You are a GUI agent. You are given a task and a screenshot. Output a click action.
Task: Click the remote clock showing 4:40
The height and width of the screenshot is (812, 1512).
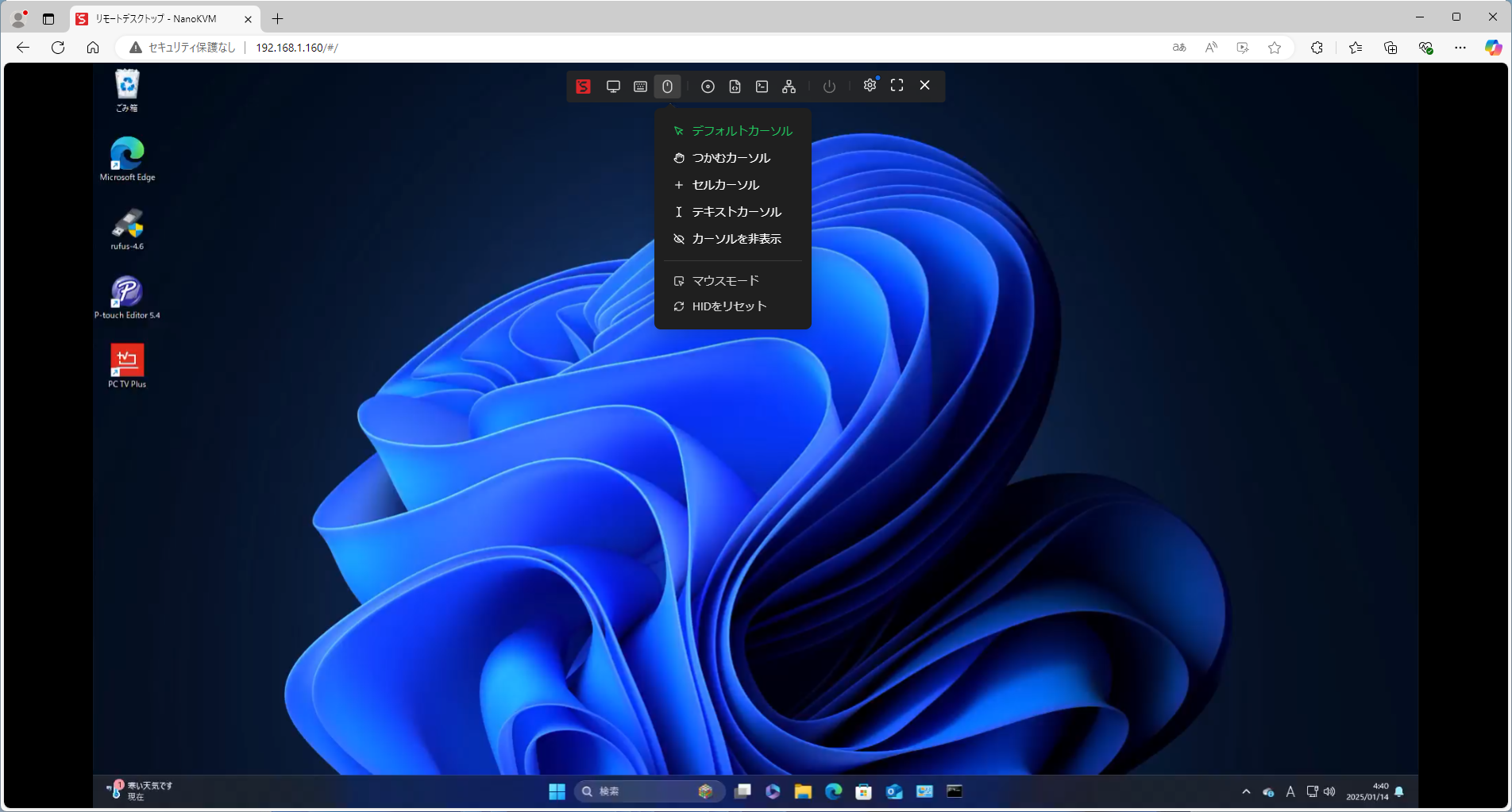tap(1367, 791)
